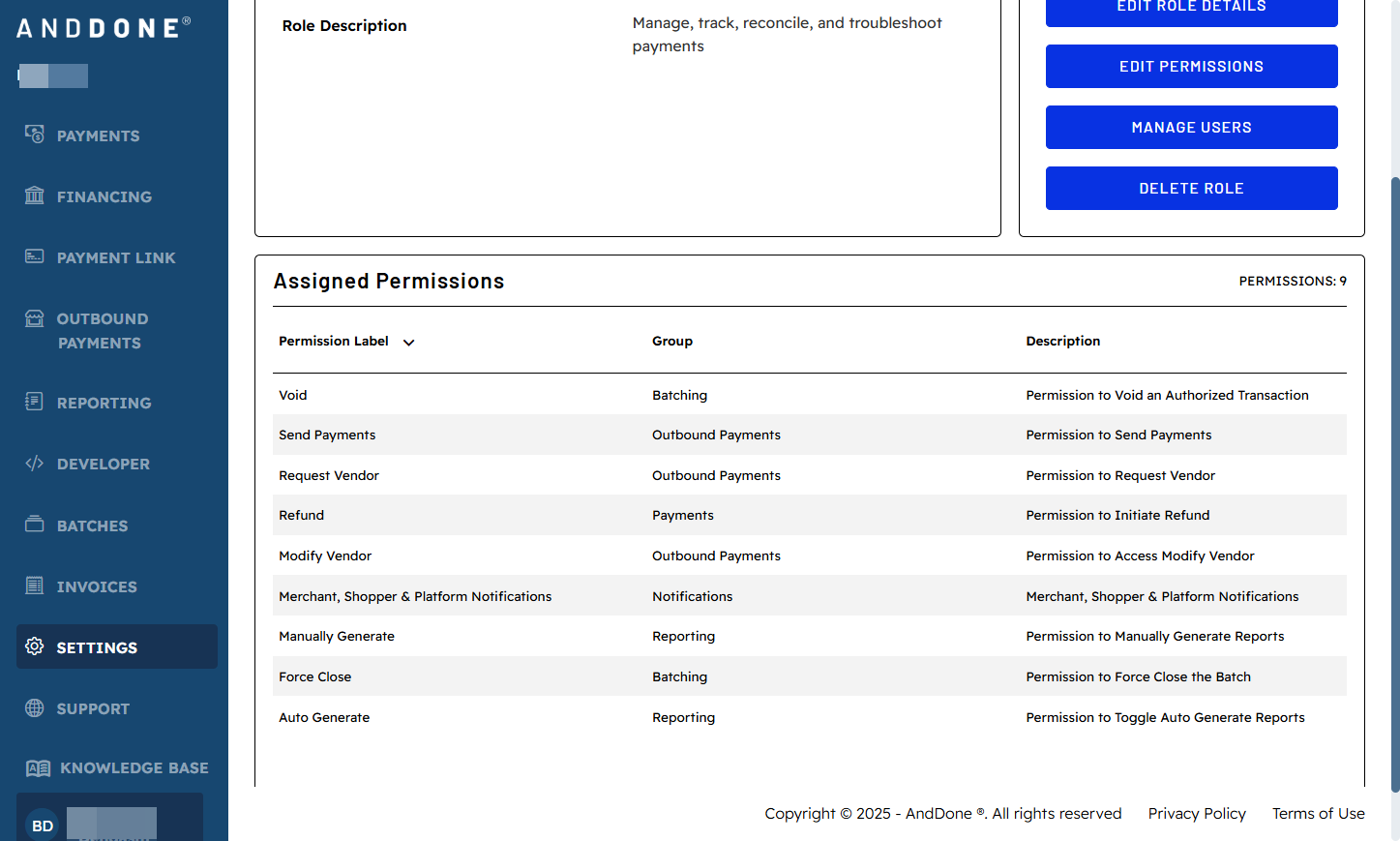Open Reporting menu item

(104, 403)
